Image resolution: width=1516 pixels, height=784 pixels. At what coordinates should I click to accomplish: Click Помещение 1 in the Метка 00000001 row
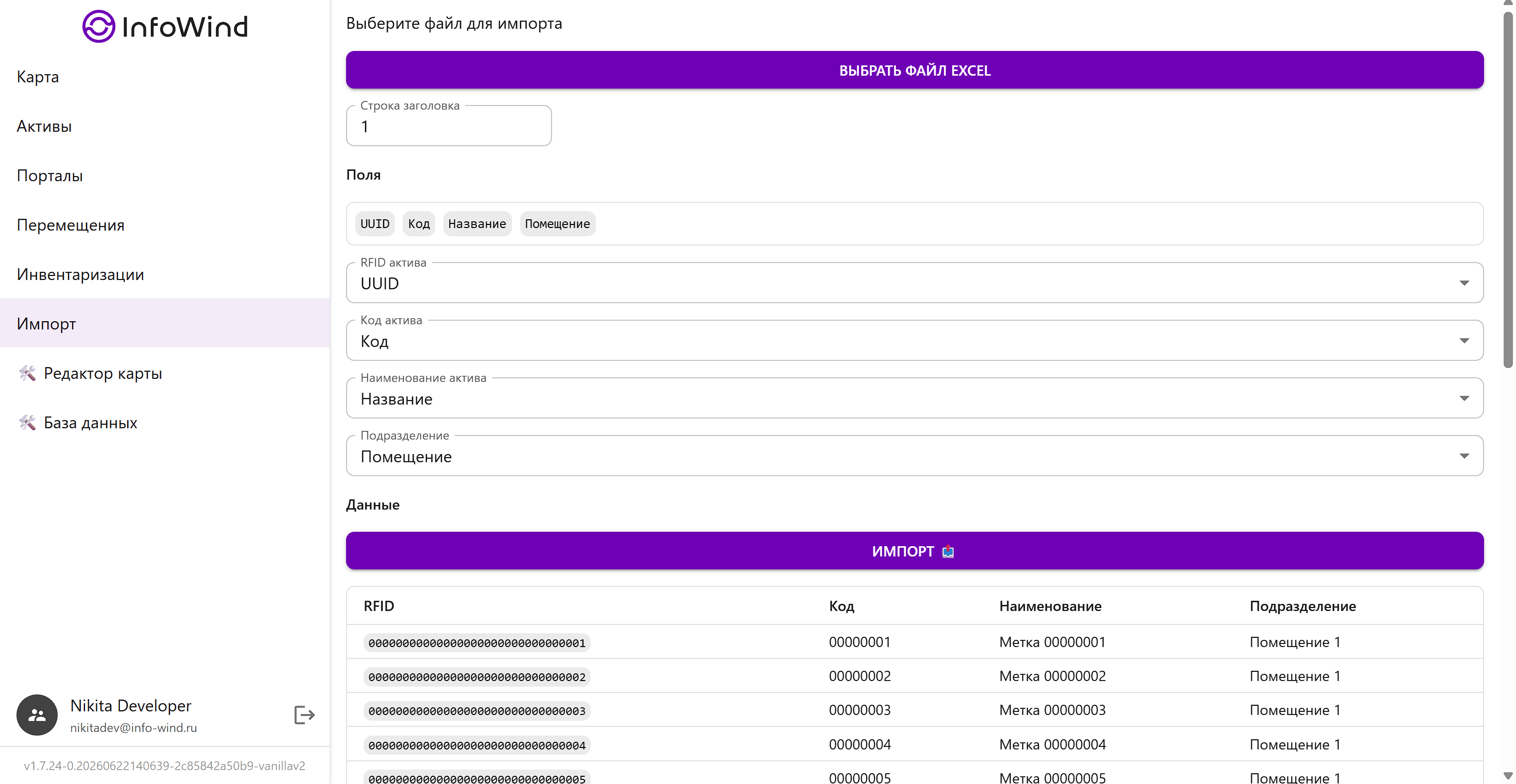tap(1295, 642)
